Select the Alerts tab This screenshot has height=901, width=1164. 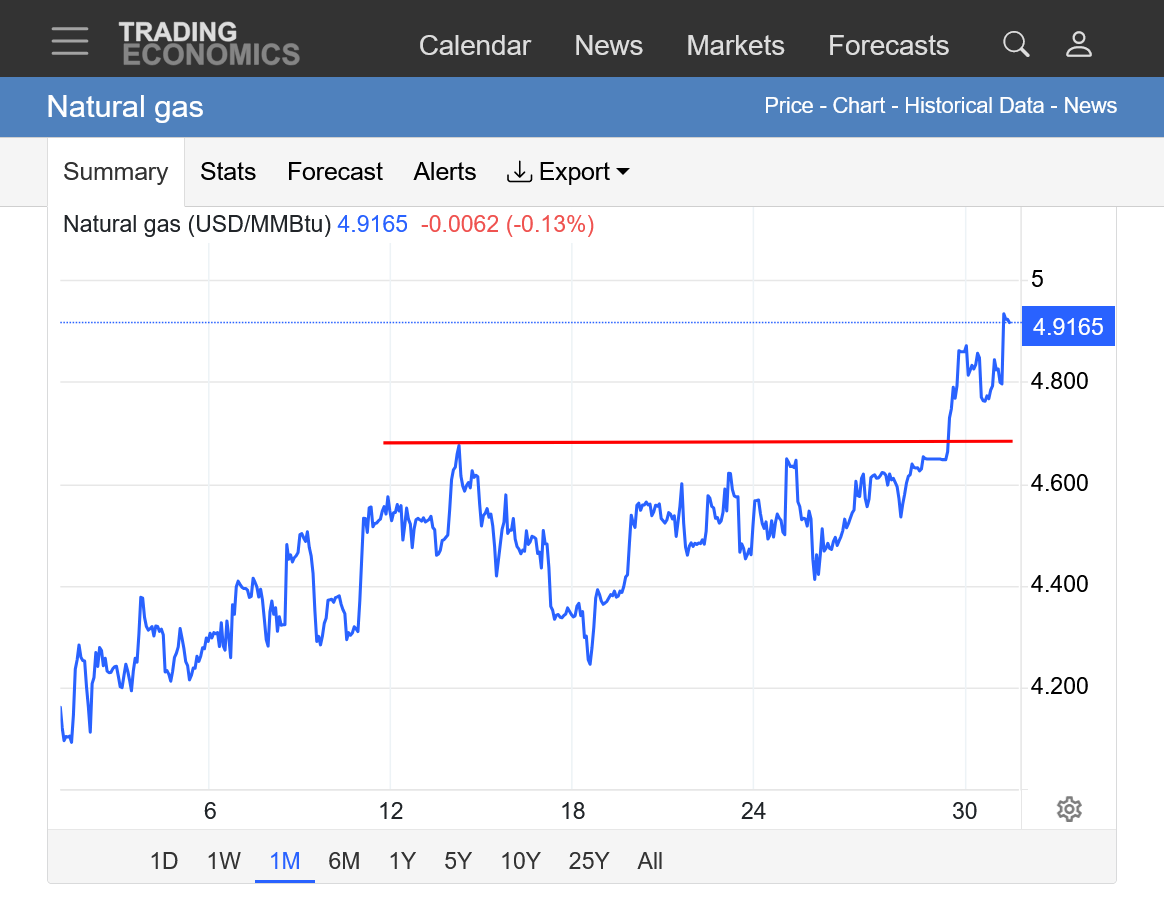[x=445, y=172]
